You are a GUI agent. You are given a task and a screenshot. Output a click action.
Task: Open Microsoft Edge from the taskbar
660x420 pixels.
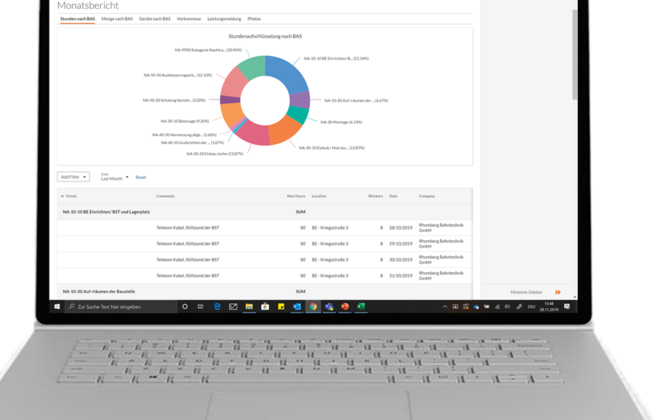click(x=216, y=306)
